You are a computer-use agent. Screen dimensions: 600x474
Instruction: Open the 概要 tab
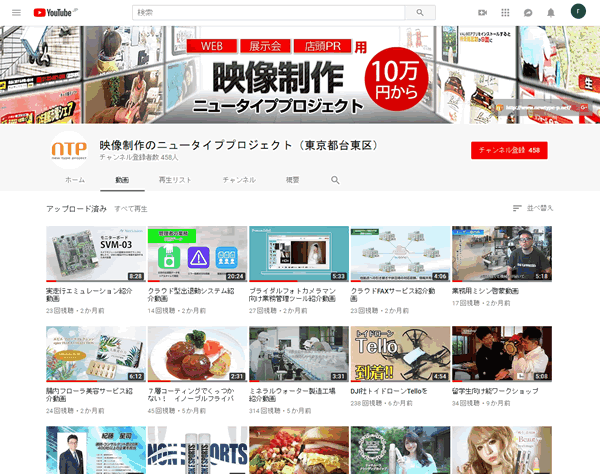pyautogui.click(x=293, y=180)
